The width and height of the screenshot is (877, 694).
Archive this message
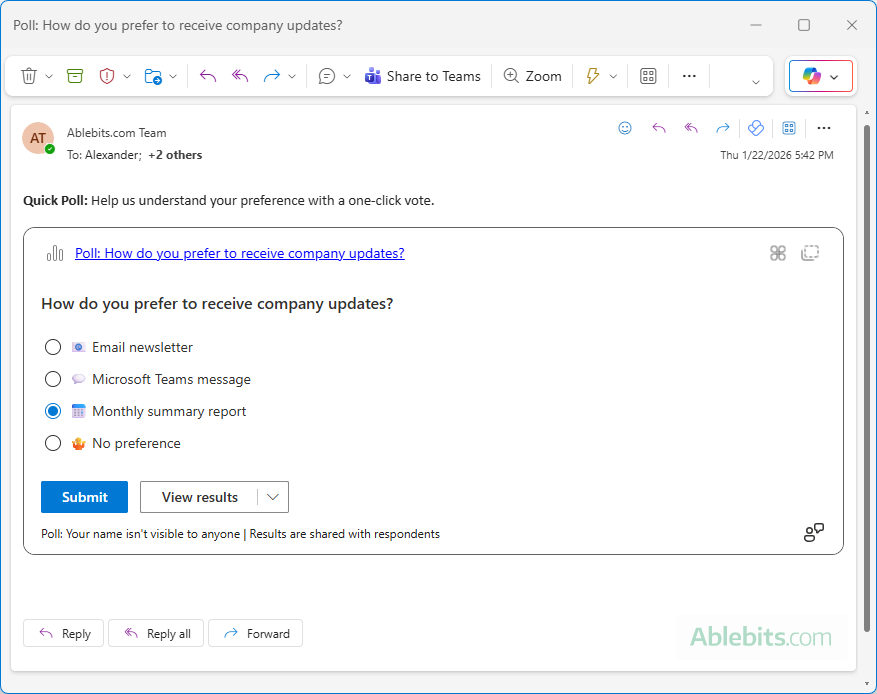(x=74, y=75)
